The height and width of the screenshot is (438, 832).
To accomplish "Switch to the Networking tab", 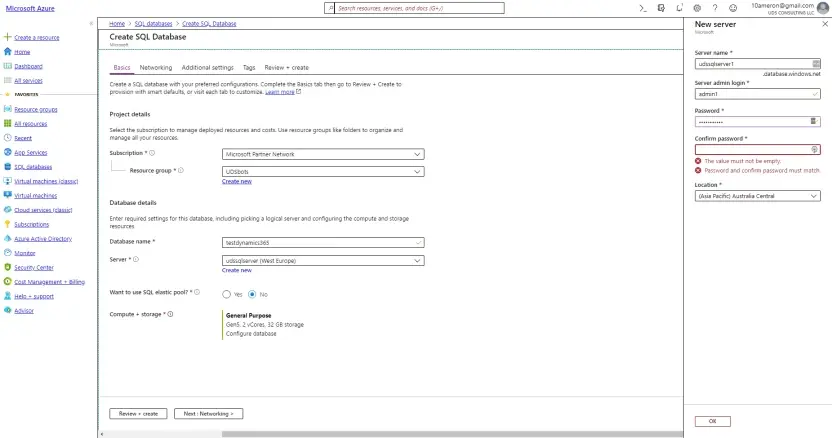I will (155, 67).
